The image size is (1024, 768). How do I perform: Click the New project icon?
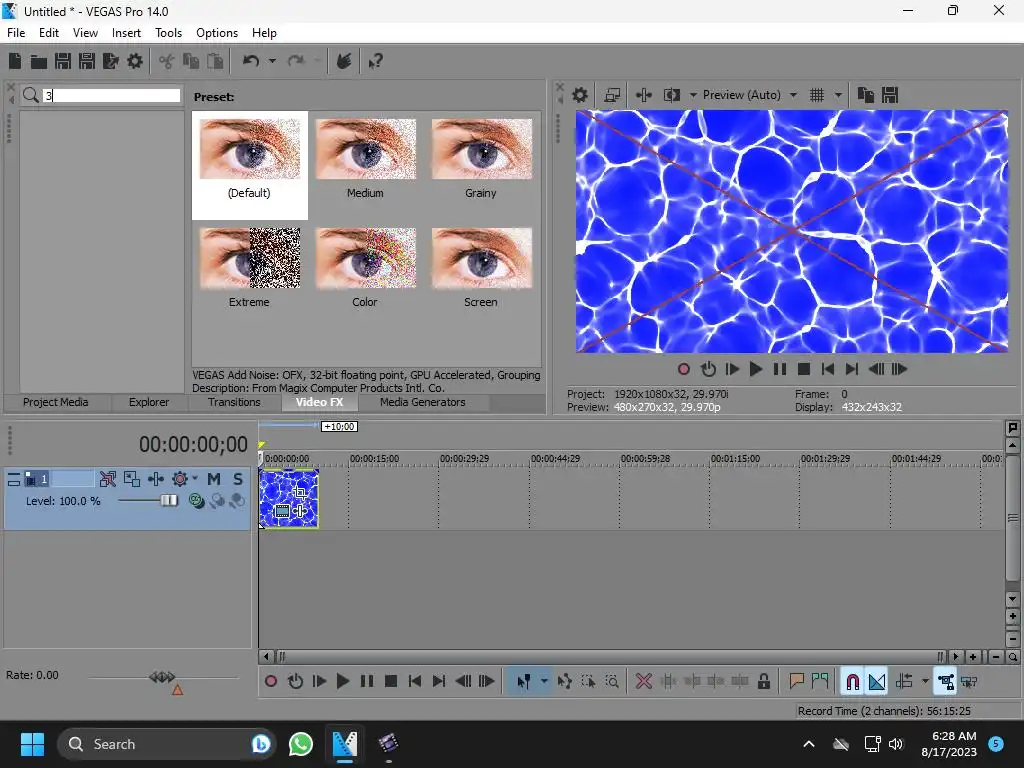(15, 61)
